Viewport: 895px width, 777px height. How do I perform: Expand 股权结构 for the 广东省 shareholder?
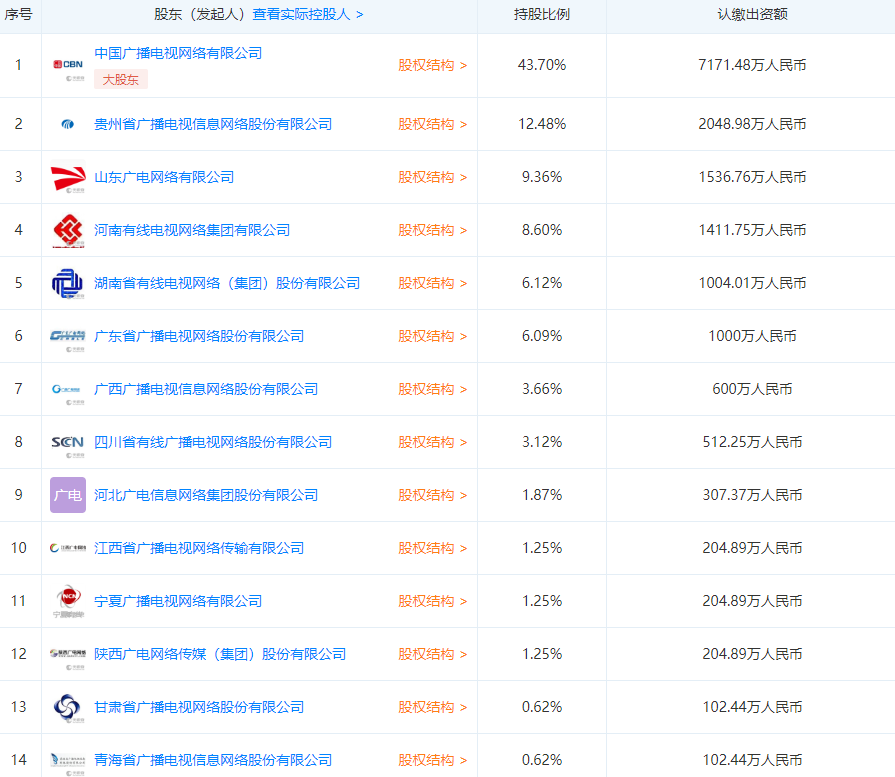click(433, 336)
